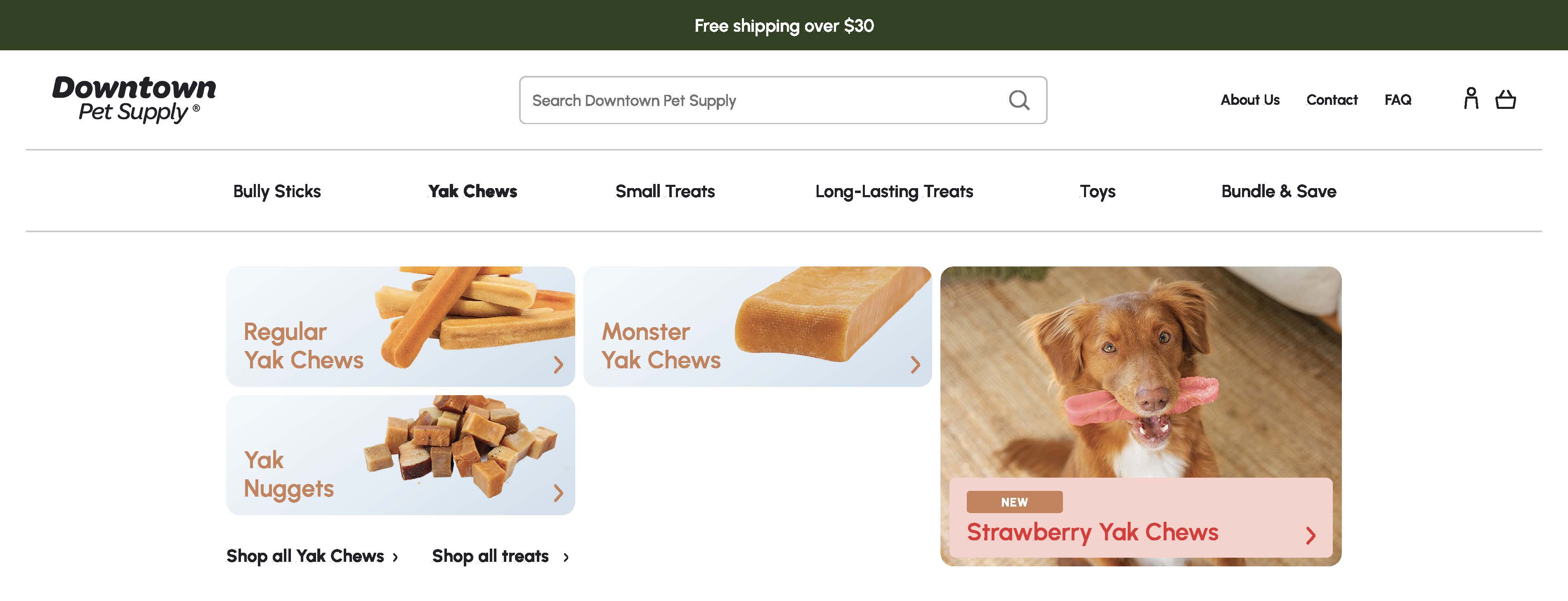Go to Long-Lasting Treats category

coord(894,191)
